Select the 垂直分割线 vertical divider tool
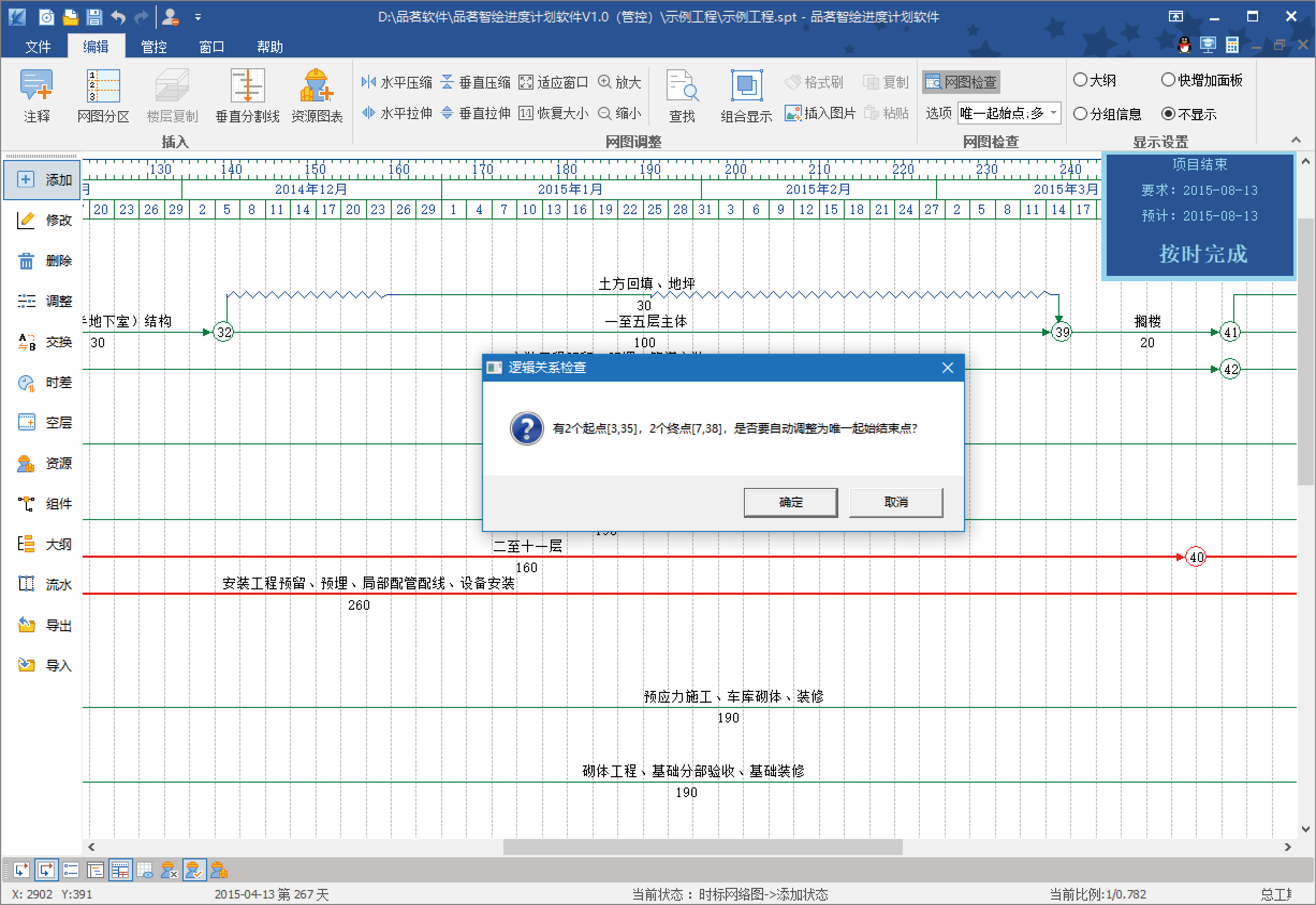The height and width of the screenshot is (905, 1316). 247,95
